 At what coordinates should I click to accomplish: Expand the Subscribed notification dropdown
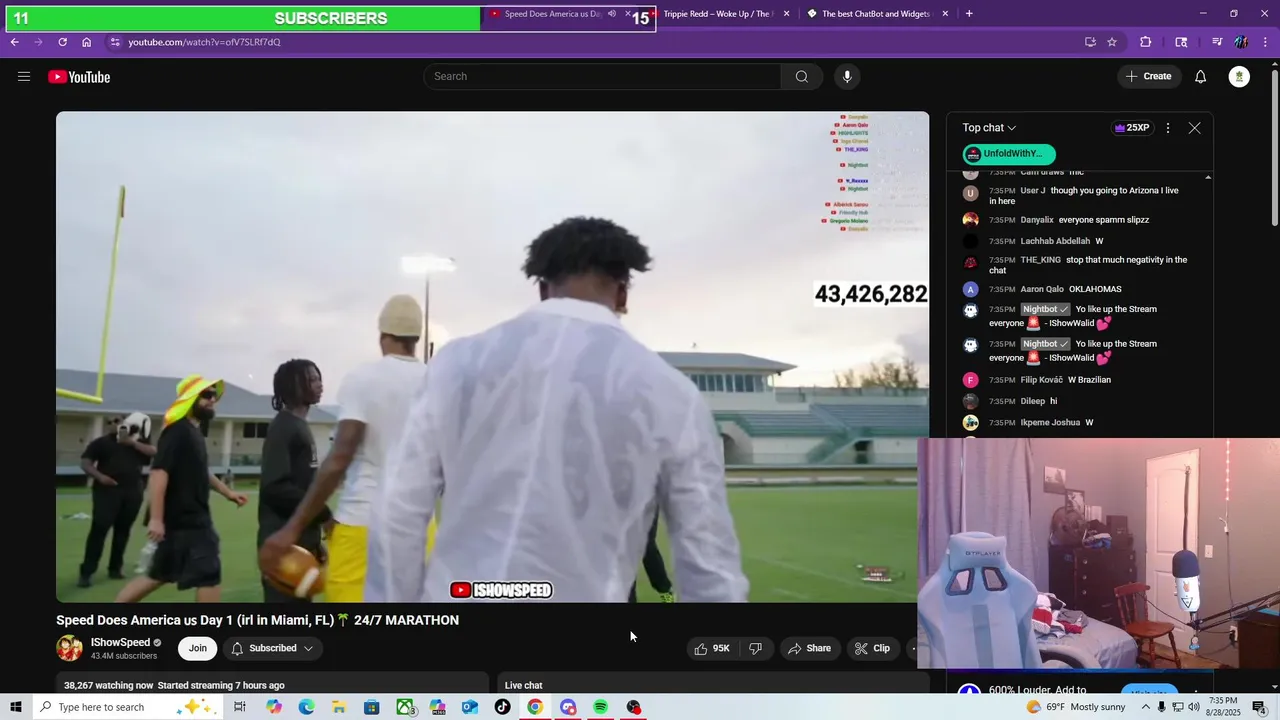pyautogui.click(x=272, y=648)
